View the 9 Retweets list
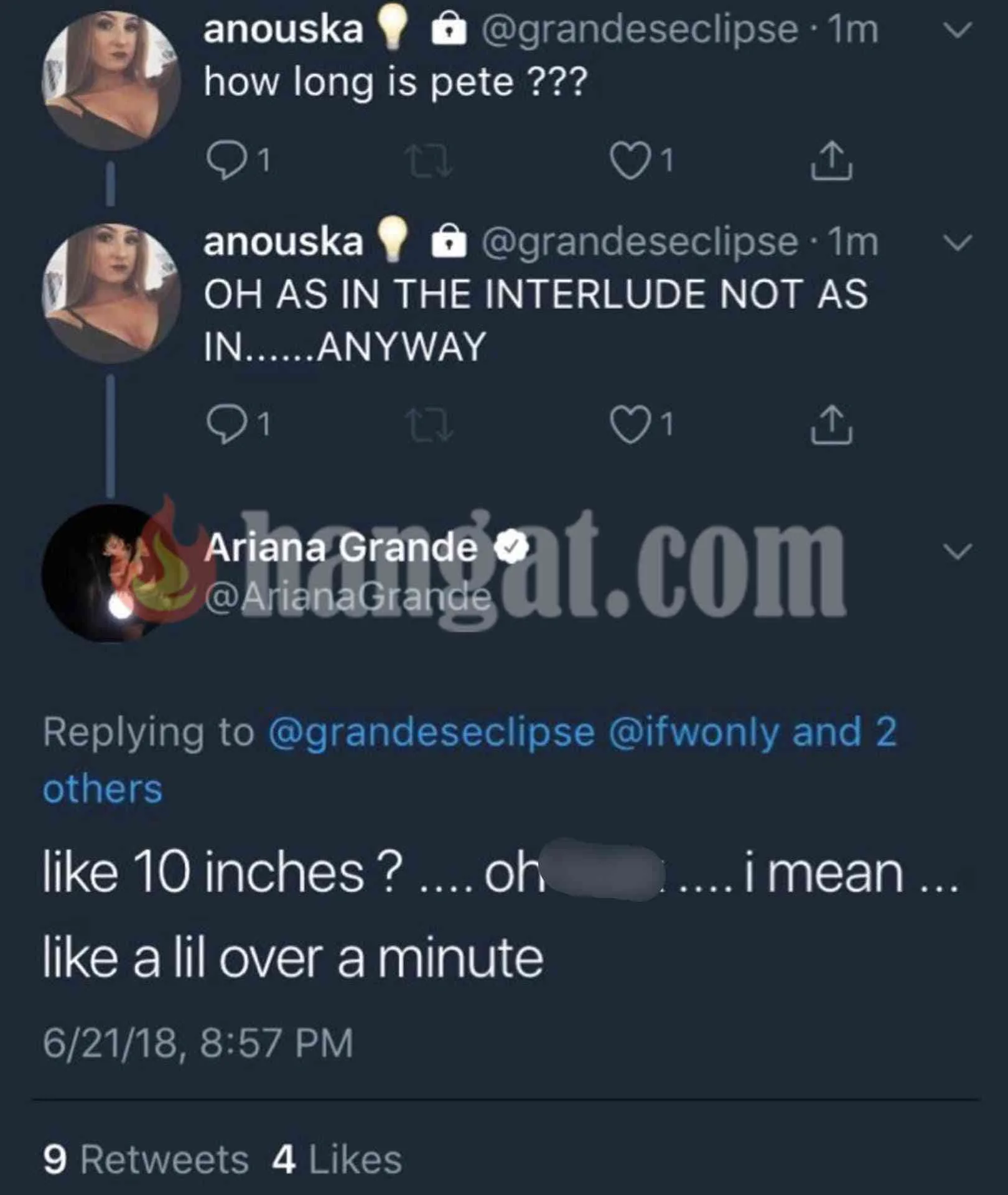This screenshot has height=1195, width=1008. pos(146,1160)
